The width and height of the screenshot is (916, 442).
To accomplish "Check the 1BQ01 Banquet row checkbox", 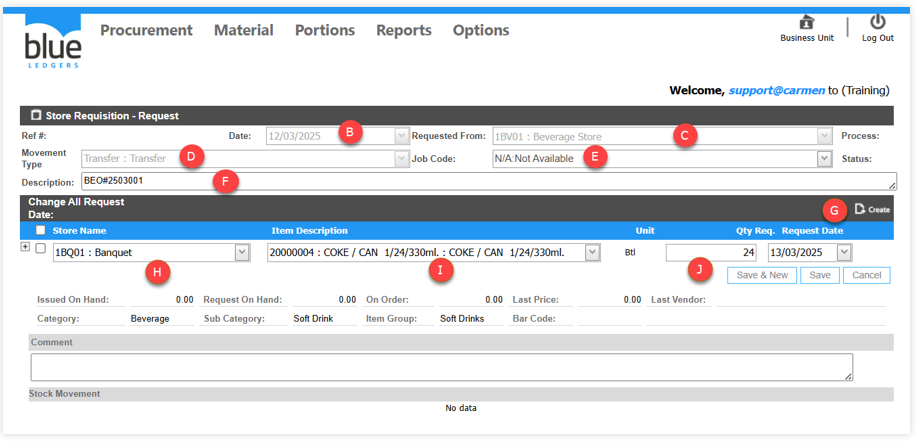I will tap(41, 249).
